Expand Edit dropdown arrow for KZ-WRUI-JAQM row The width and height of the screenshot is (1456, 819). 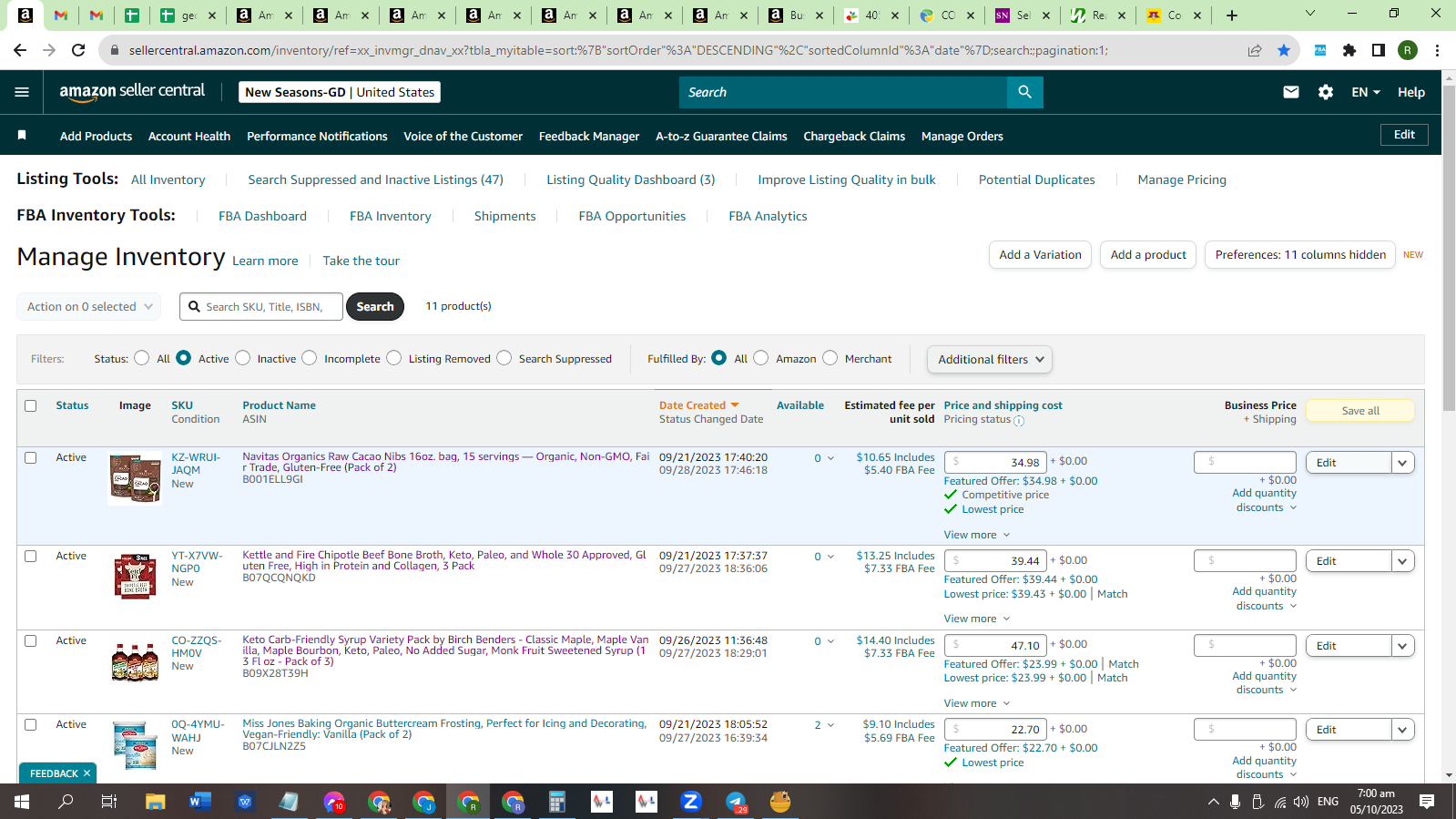click(x=1403, y=463)
